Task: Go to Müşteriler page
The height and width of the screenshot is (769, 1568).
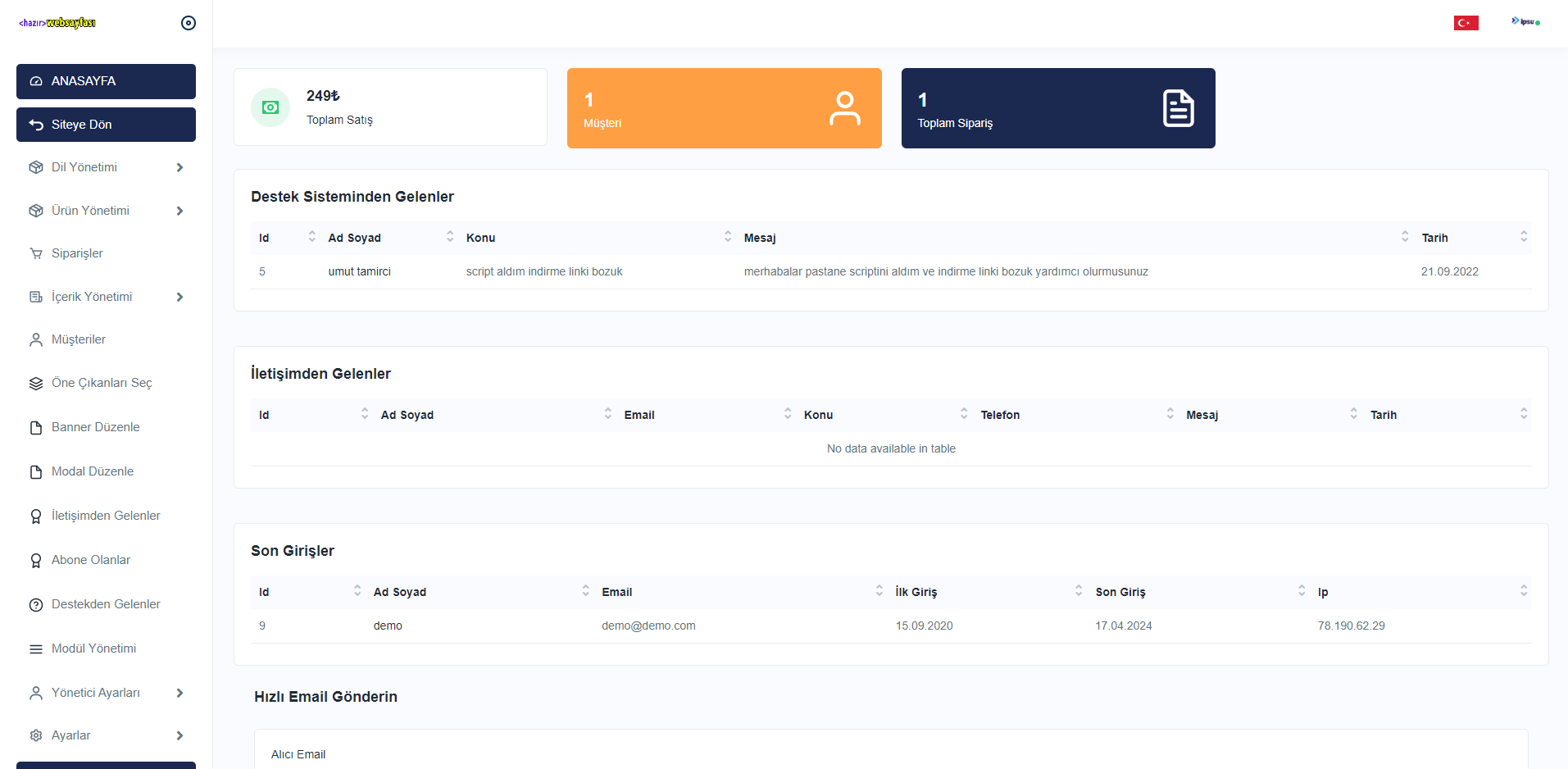Action: pos(79,339)
